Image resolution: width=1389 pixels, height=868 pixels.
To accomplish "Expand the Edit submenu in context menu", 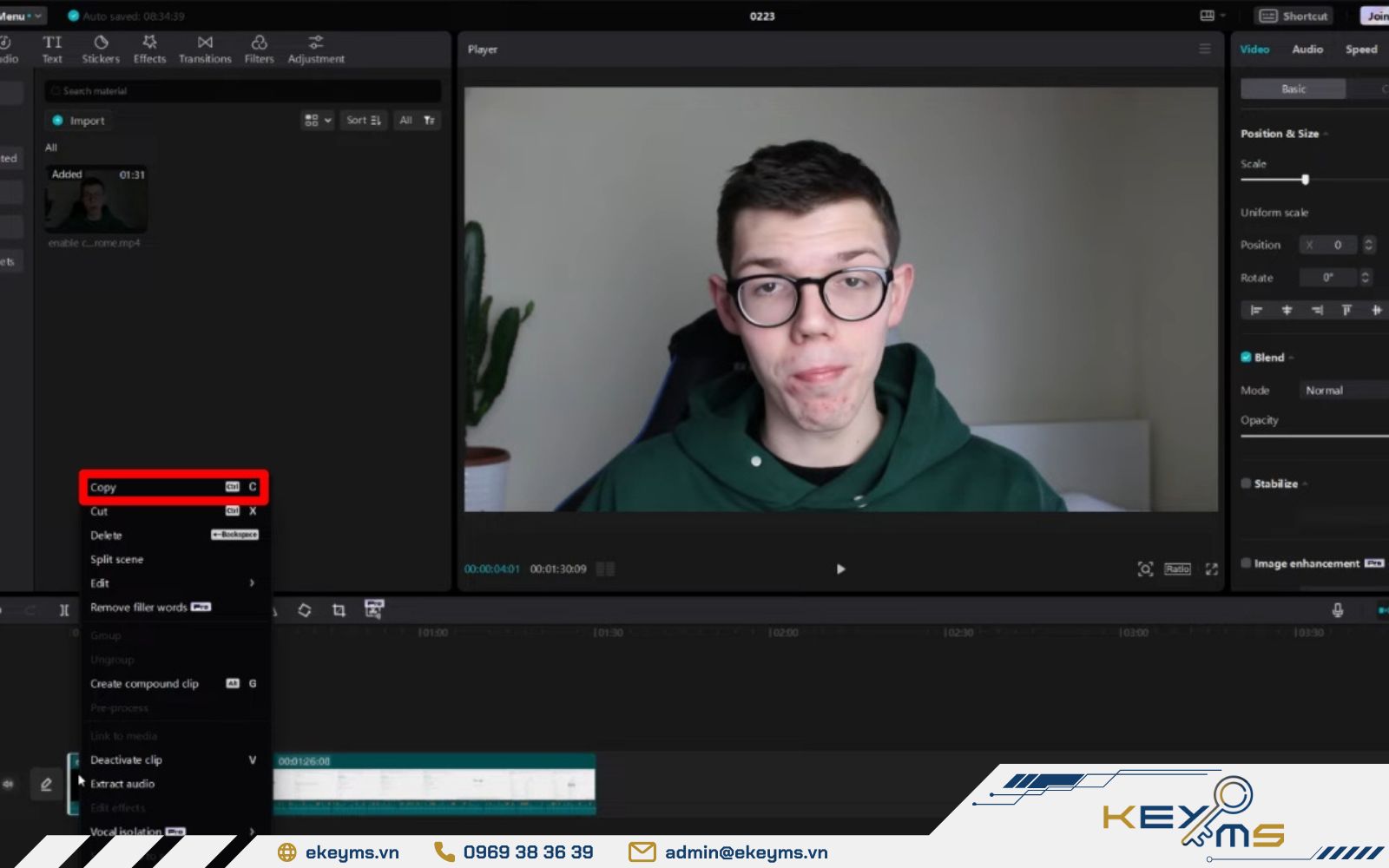I will pyautogui.click(x=172, y=583).
